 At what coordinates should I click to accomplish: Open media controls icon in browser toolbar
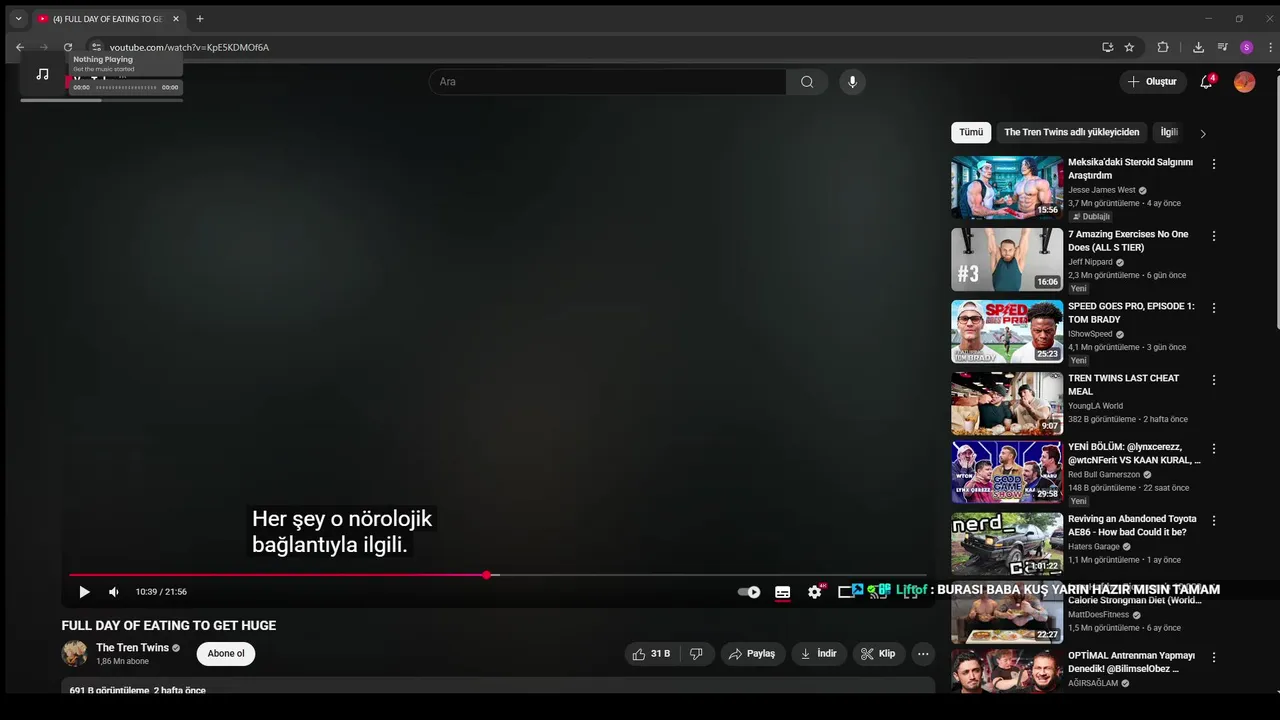(1223, 47)
